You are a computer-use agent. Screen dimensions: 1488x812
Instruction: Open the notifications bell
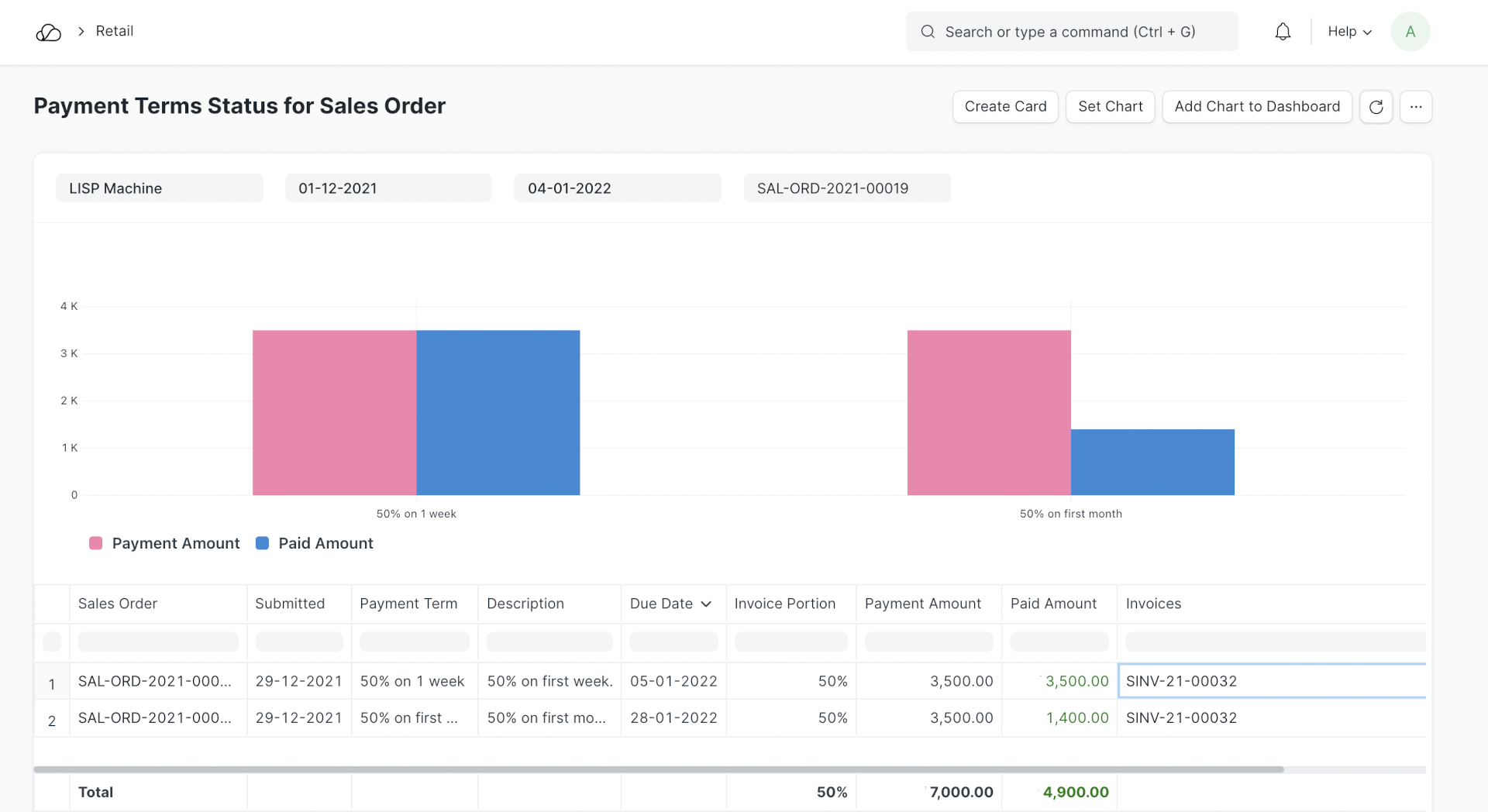coord(1283,32)
